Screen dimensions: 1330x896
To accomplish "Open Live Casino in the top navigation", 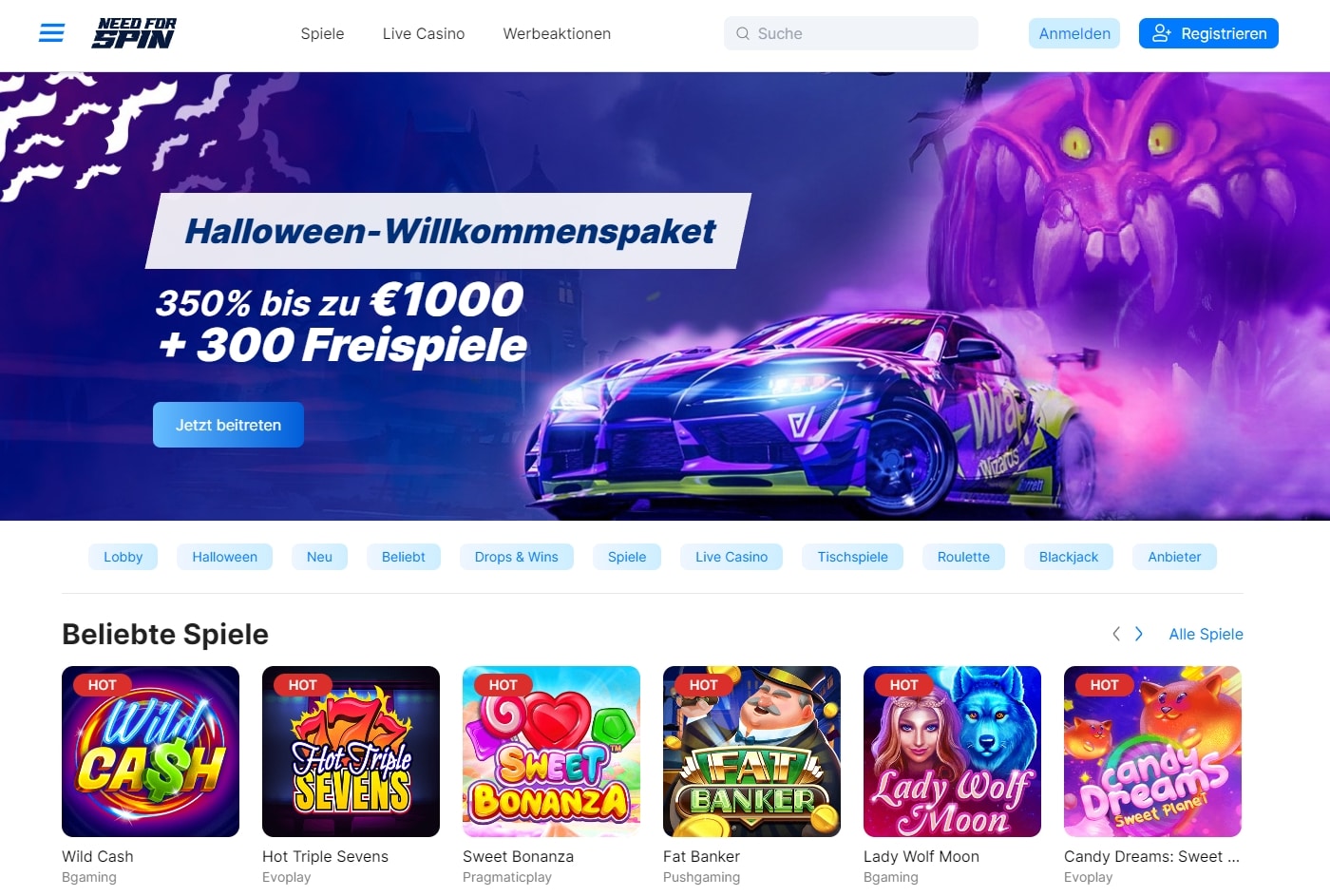I will click(x=424, y=33).
